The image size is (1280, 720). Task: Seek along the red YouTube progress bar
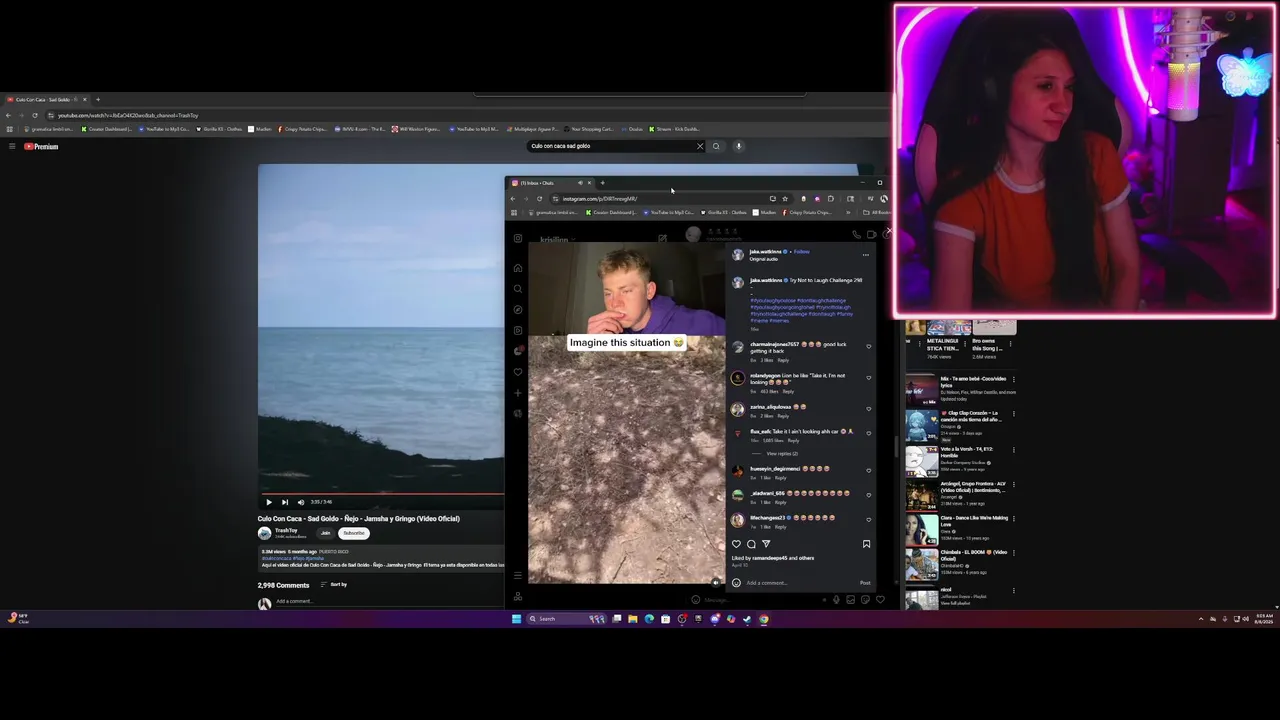pos(382,493)
